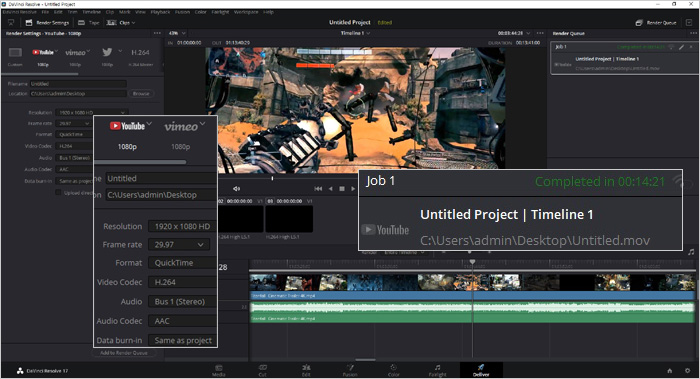Open the Fairlight menu
This screenshot has width=700, height=379.
pyautogui.click(x=221, y=12)
